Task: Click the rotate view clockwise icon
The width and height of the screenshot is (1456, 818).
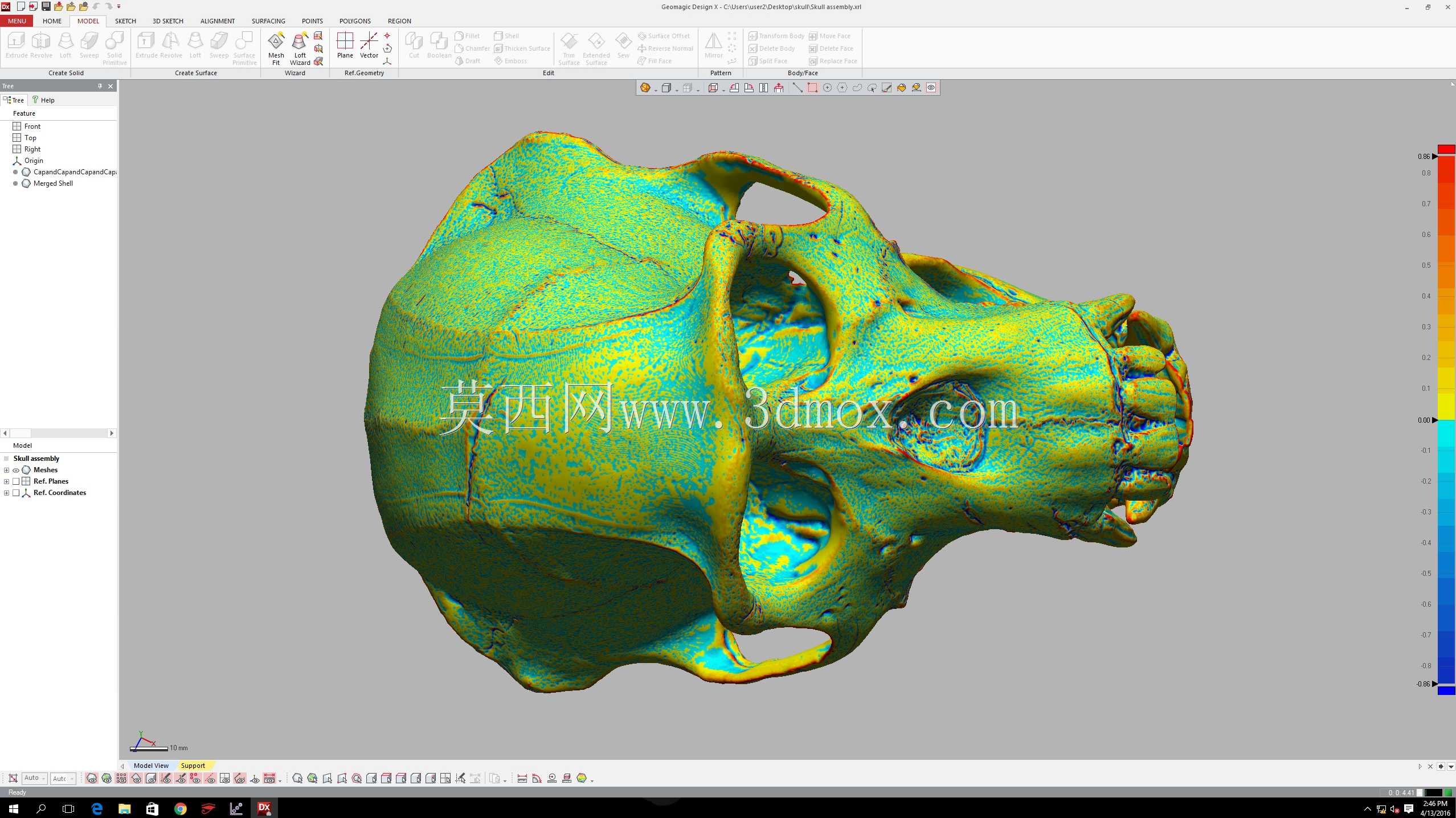Action: point(749,88)
